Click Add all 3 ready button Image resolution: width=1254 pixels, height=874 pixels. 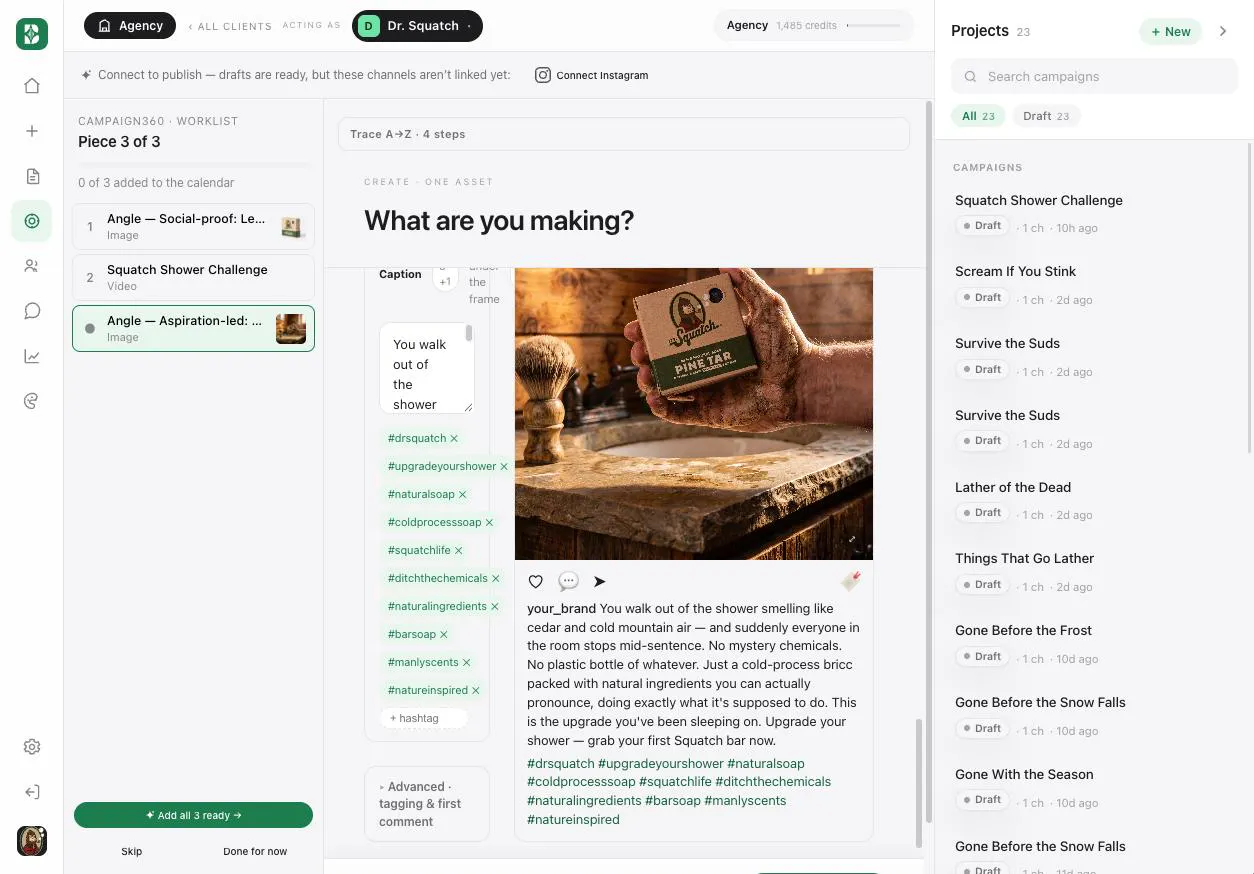pyautogui.click(x=193, y=815)
